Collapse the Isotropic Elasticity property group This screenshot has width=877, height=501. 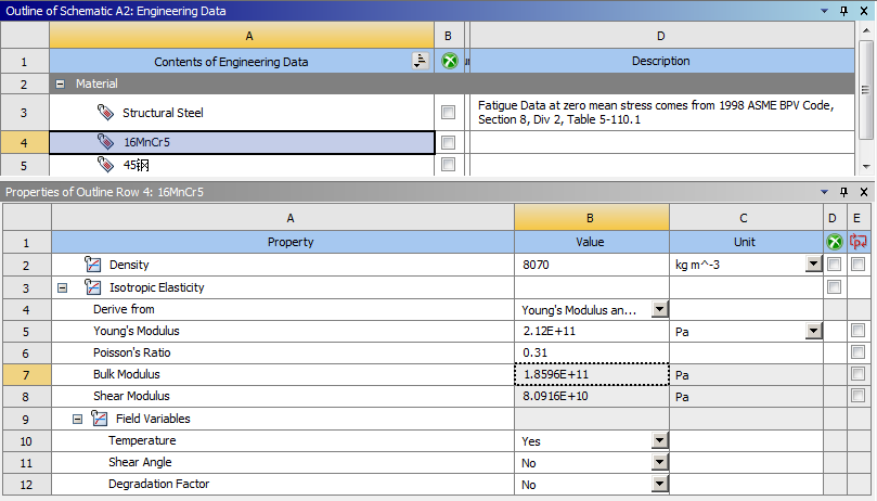tap(63, 288)
